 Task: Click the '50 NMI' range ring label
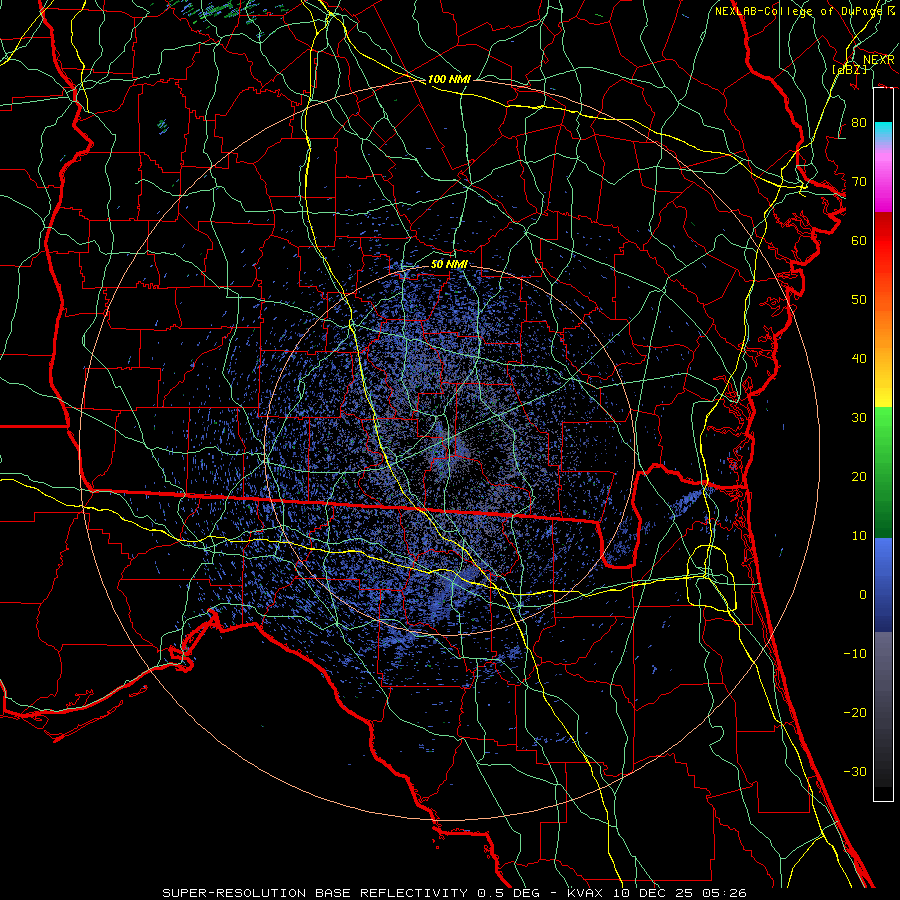coord(449,264)
